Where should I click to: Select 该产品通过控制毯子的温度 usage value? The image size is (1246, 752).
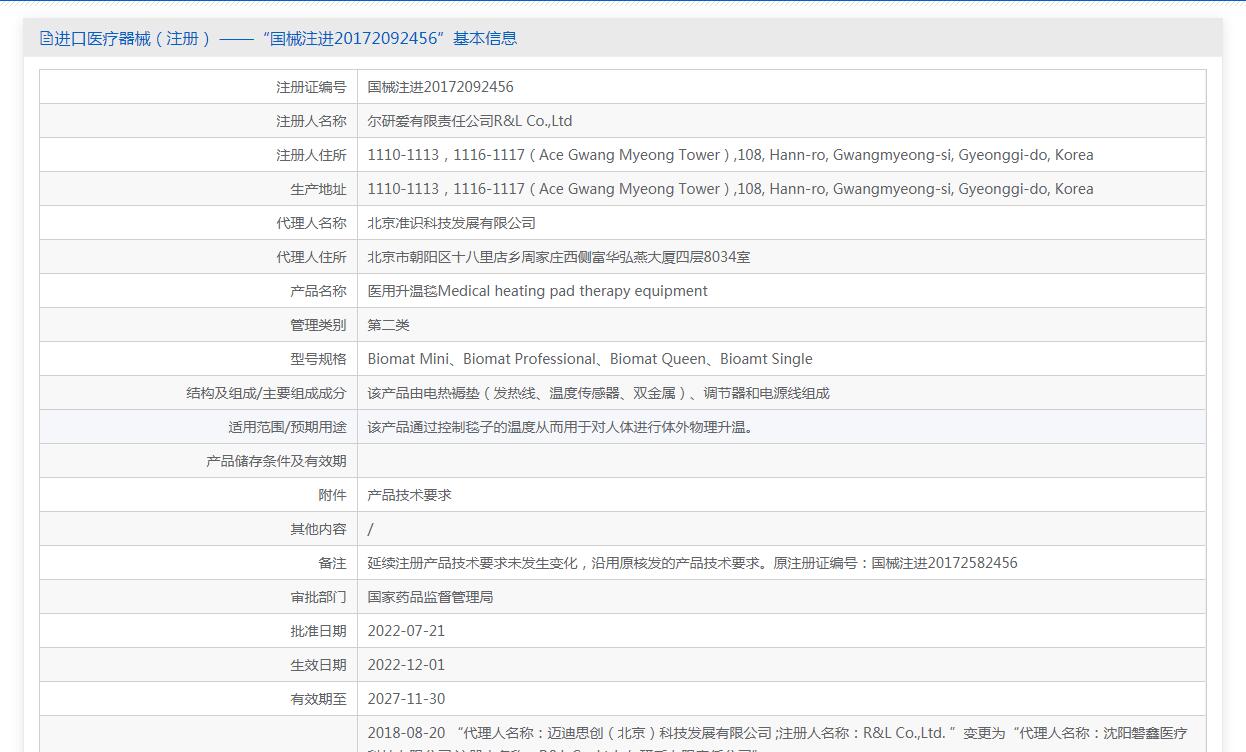click(x=561, y=427)
